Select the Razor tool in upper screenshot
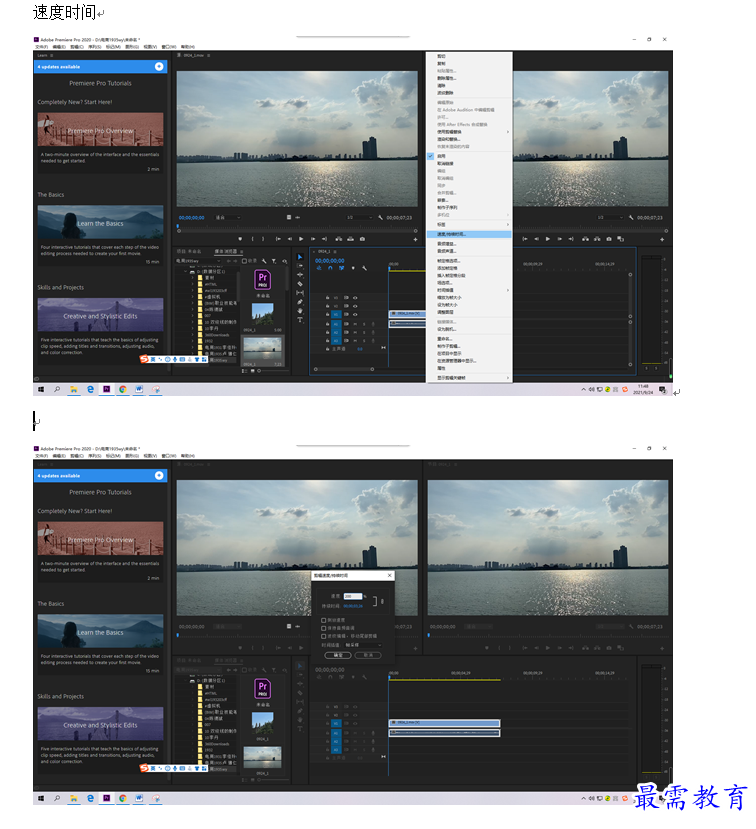The width and height of the screenshot is (756, 829). (300, 284)
